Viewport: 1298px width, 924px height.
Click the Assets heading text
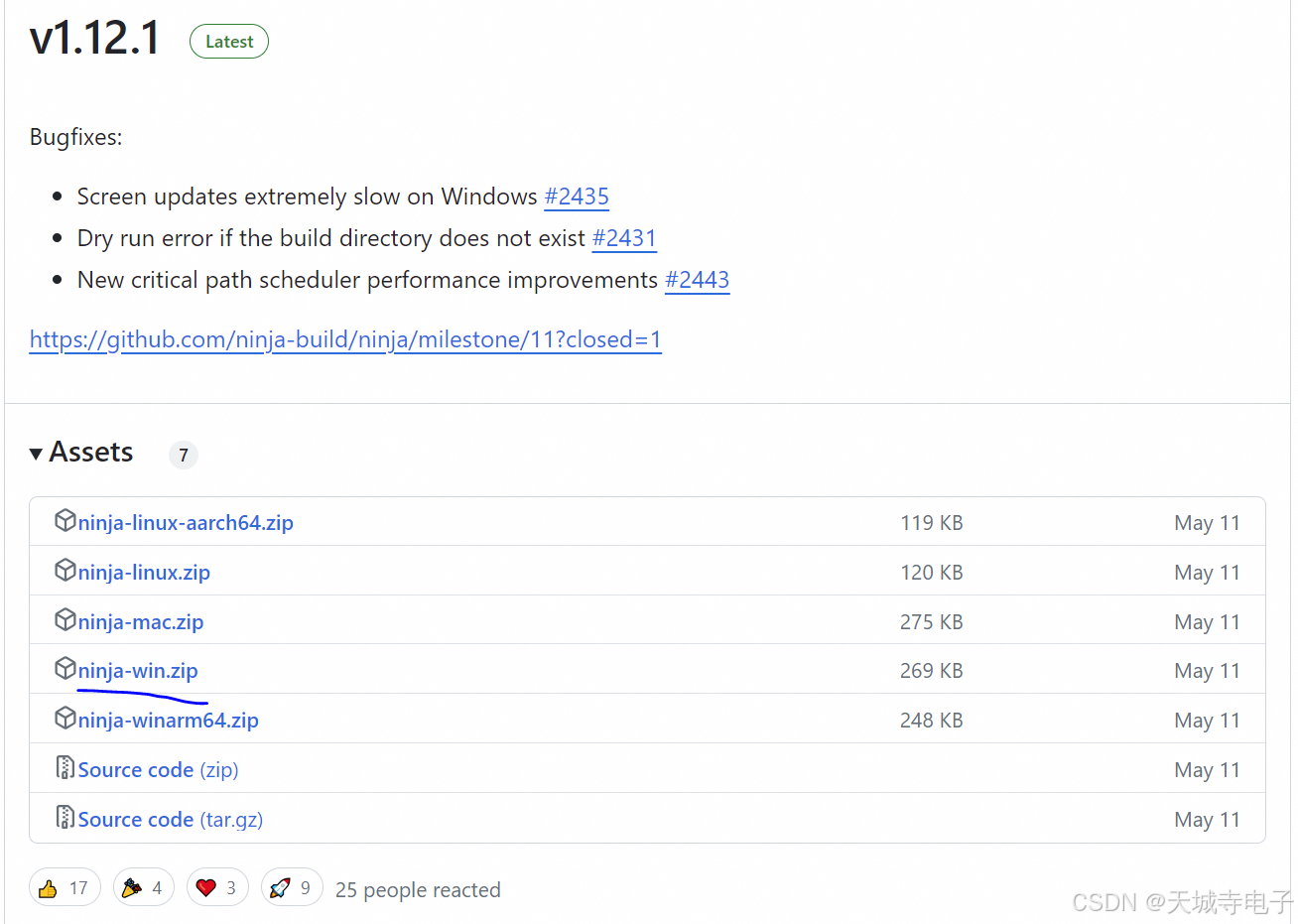(x=91, y=453)
